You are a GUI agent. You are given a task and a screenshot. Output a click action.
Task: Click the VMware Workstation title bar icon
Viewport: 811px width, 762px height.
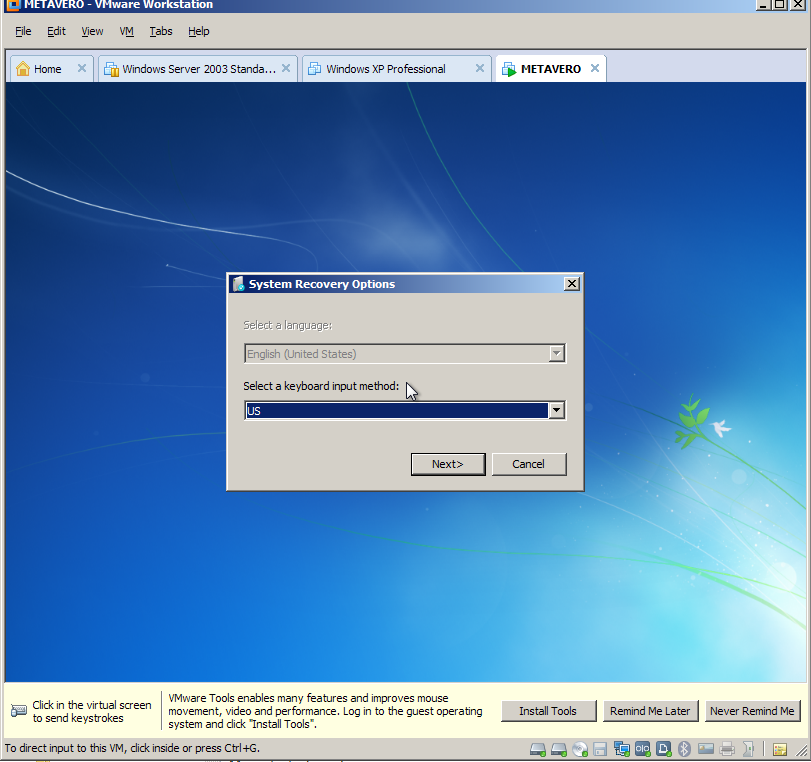click(x=13, y=5)
